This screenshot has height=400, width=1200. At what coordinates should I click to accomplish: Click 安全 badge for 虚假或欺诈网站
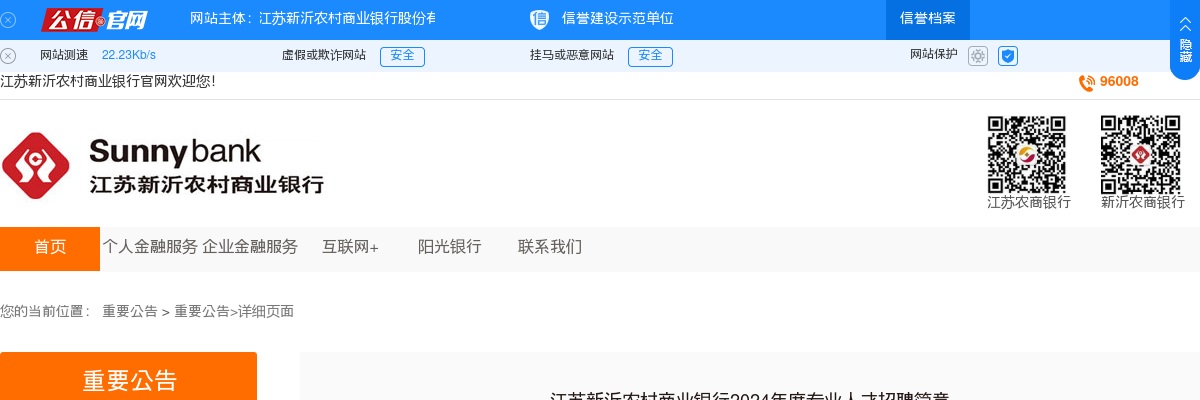[402, 56]
